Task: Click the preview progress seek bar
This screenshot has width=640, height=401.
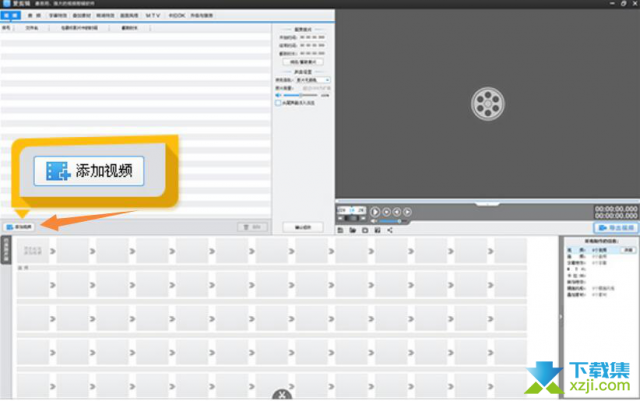Action: coord(487,201)
